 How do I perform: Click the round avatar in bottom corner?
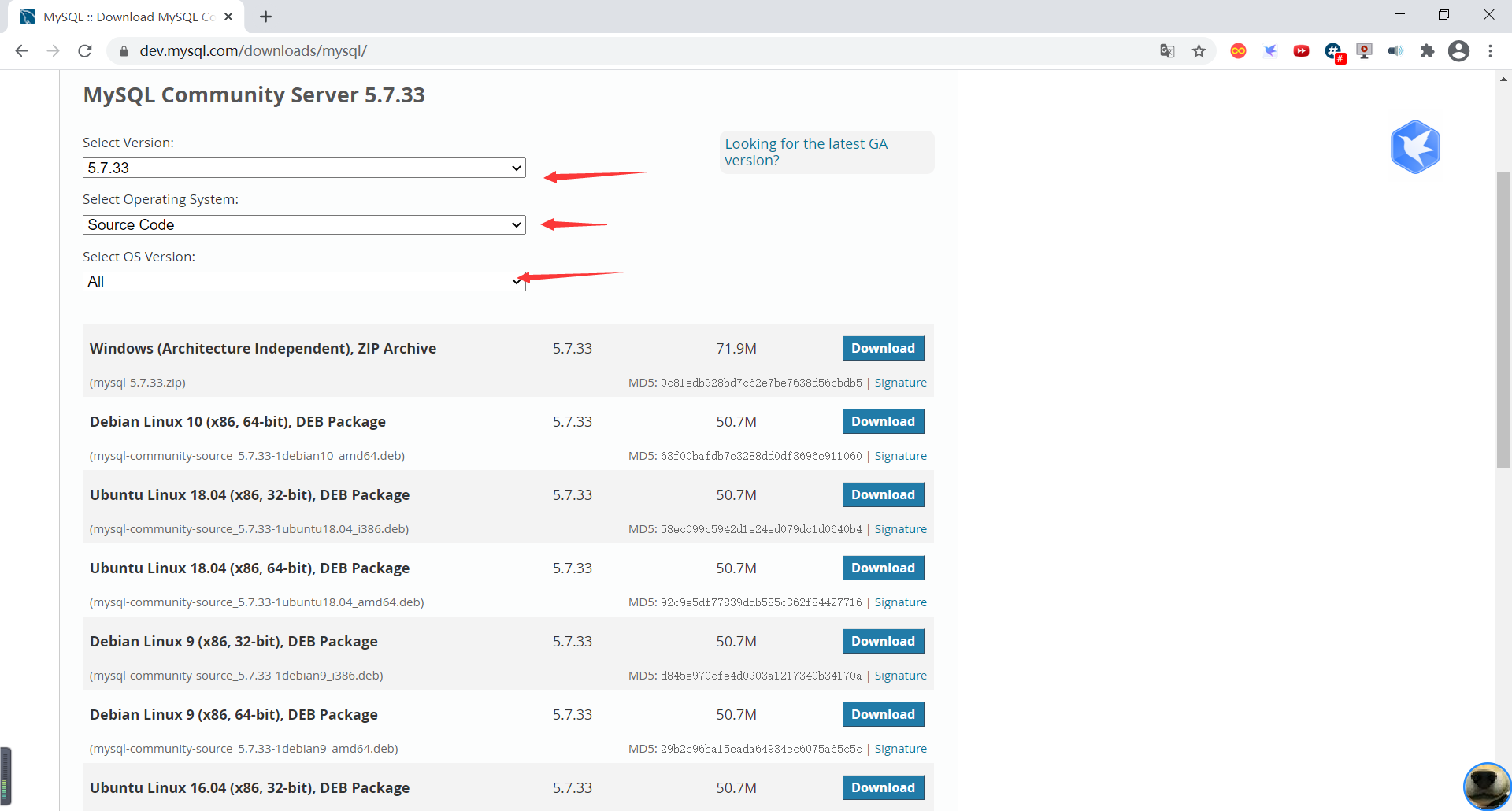coord(1488,787)
